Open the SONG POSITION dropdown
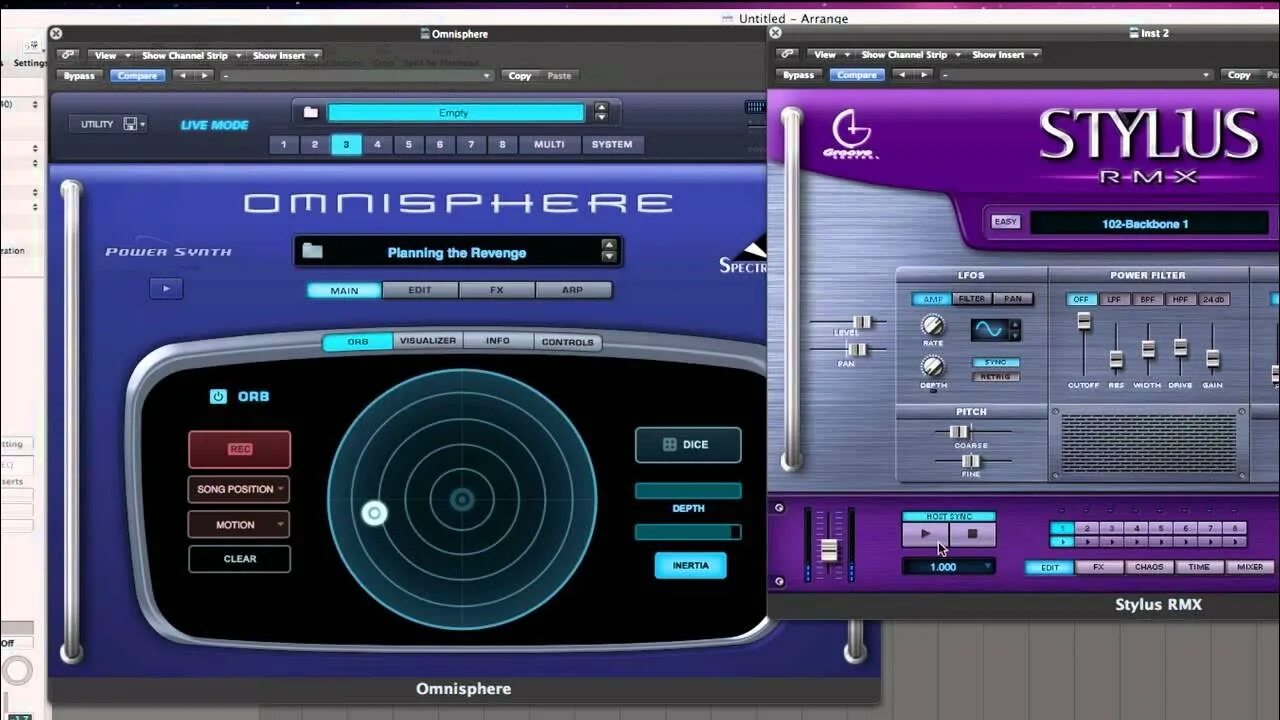The image size is (1280, 720). (239, 489)
